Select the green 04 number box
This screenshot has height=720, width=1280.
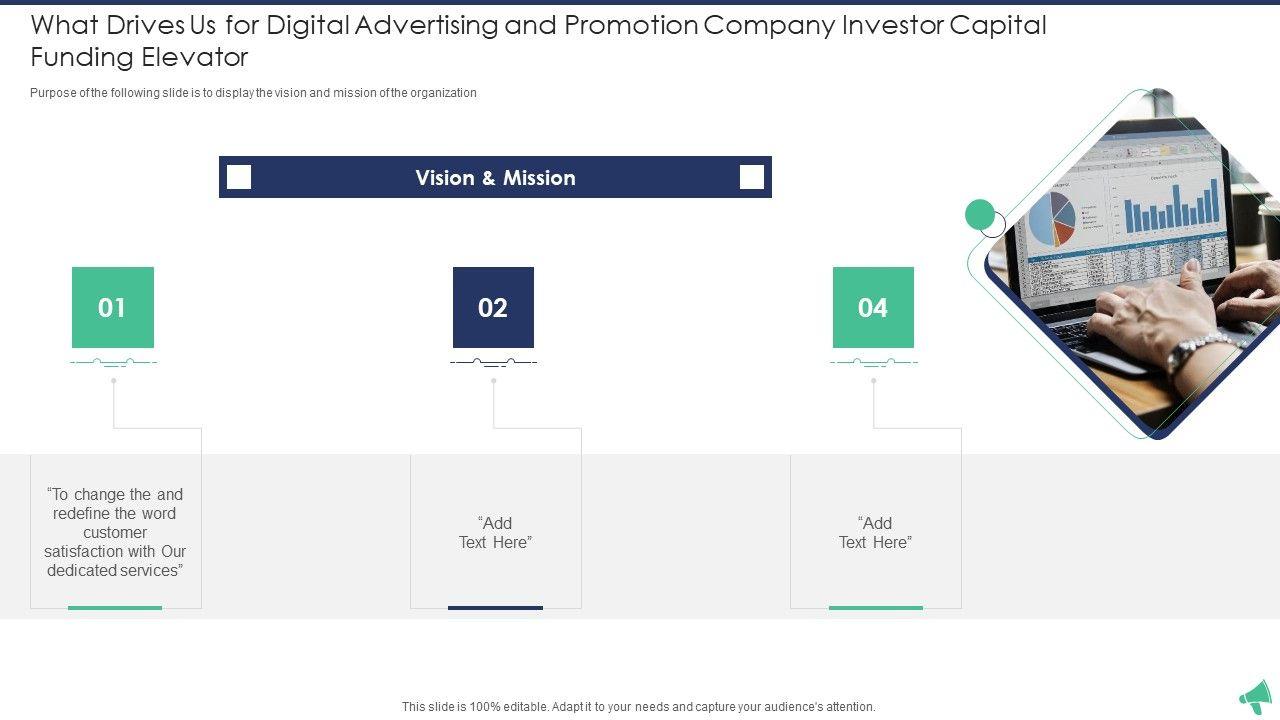873,307
